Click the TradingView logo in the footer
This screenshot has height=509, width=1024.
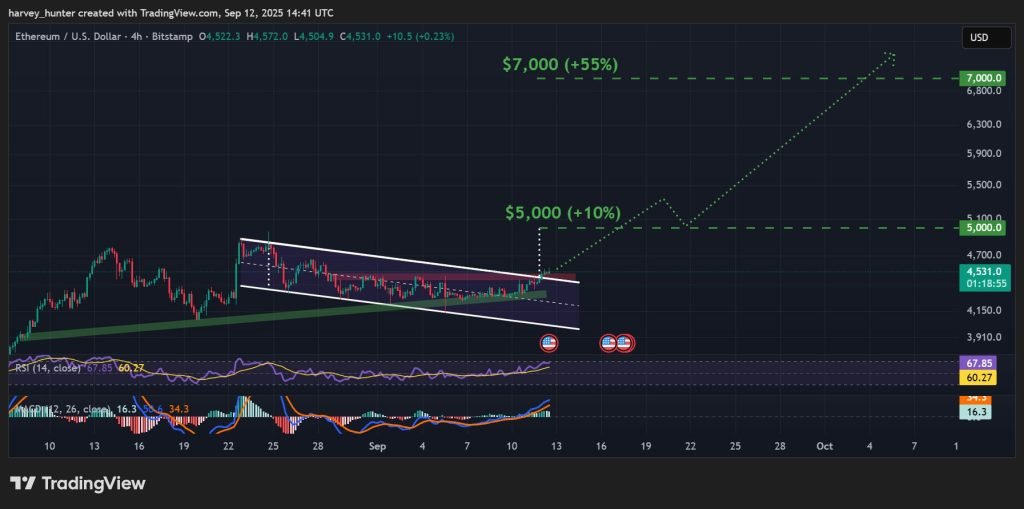tap(78, 484)
